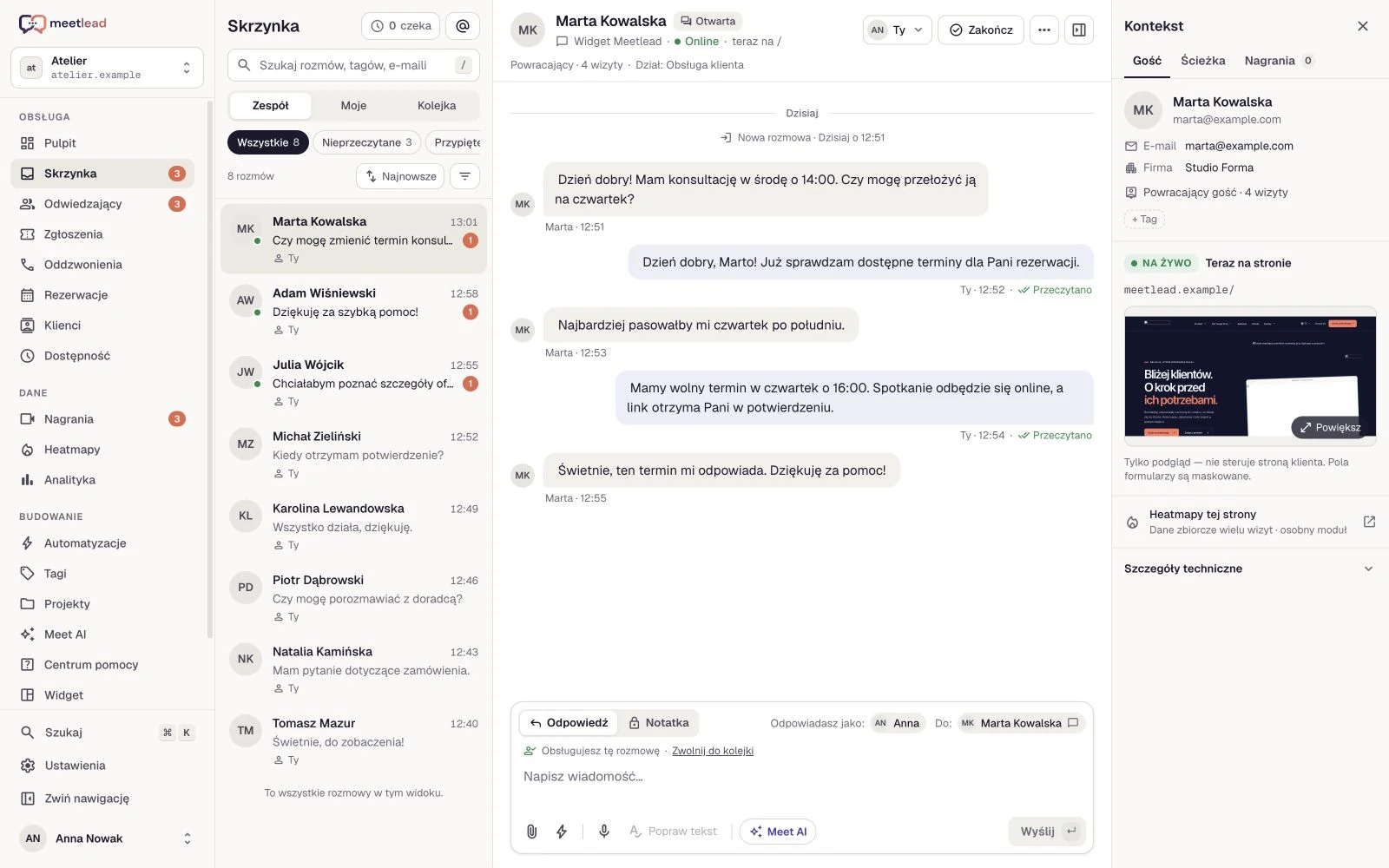Select the Wszystkie filter chip
Viewport: 1389px width, 868px height.
pyautogui.click(x=268, y=142)
